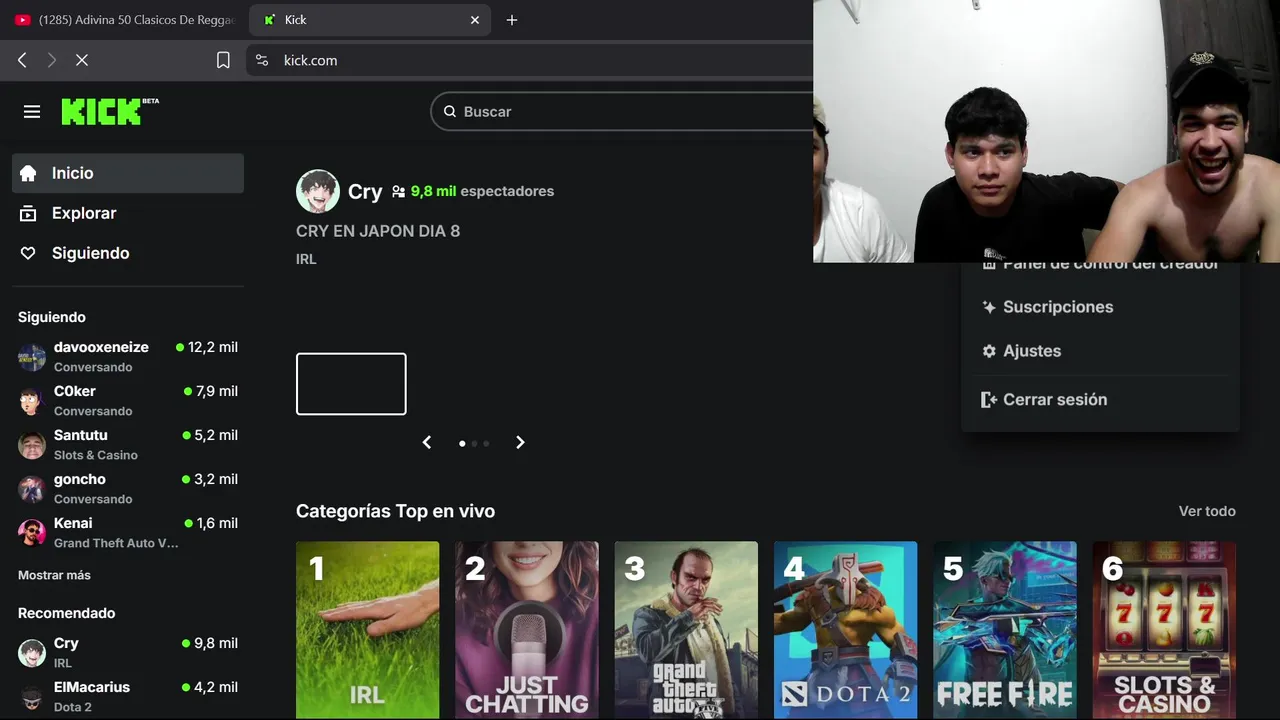Open IRL category card
The image size is (1280, 720).
click(x=367, y=630)
